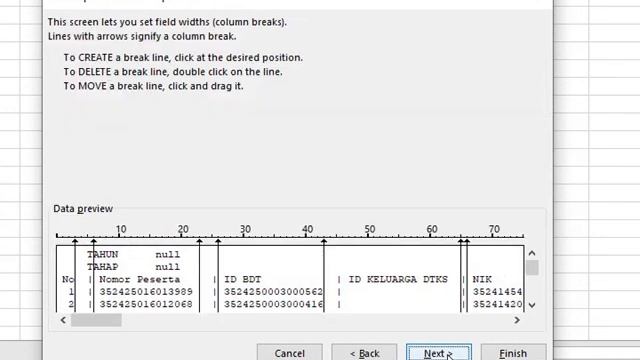This screenshot has width=640, height=360.
Task: Proceed with the Next button
Action: tap(439, 353)
